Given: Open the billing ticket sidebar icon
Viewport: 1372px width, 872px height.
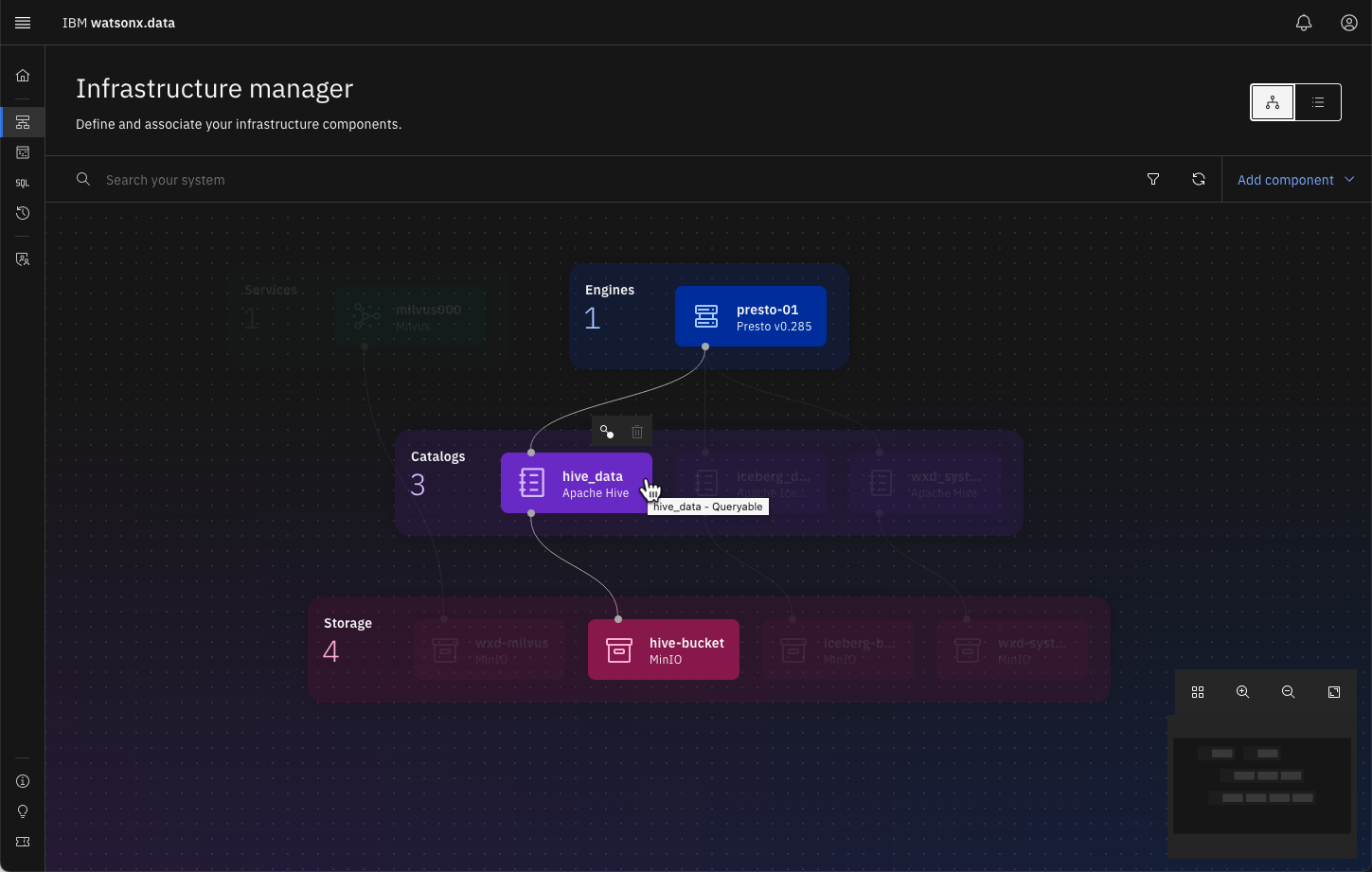Looking at the screenshot, I should coord(23,842).
